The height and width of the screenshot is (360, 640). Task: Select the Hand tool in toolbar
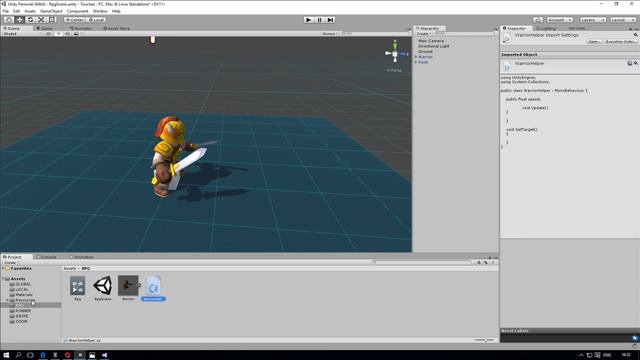(9, 20)
